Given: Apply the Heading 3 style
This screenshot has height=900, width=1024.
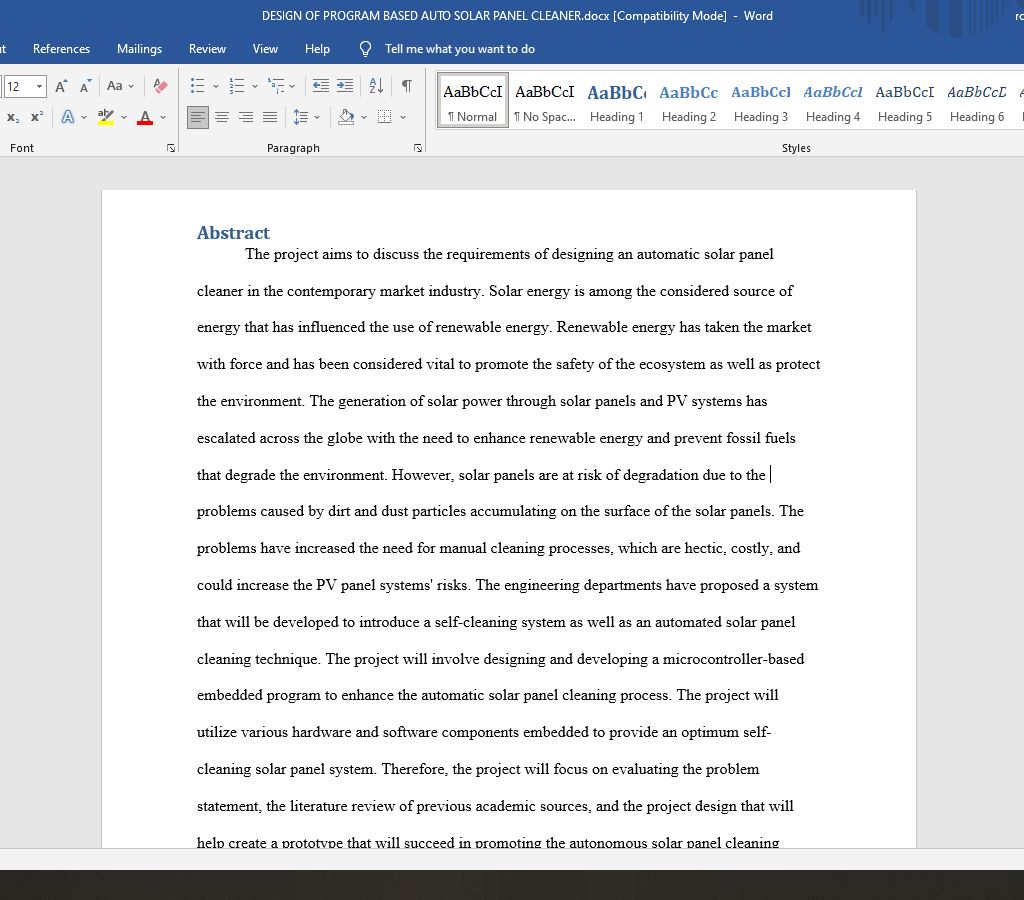Looking at the screenshot, I should pos(761,101).
